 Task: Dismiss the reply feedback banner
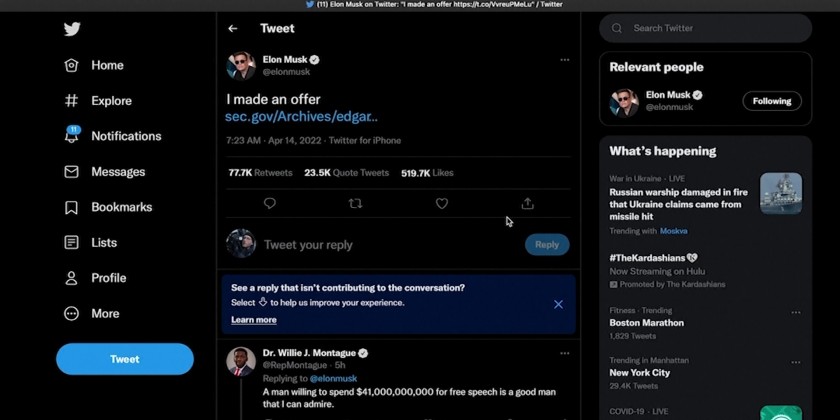click(558, 304)
